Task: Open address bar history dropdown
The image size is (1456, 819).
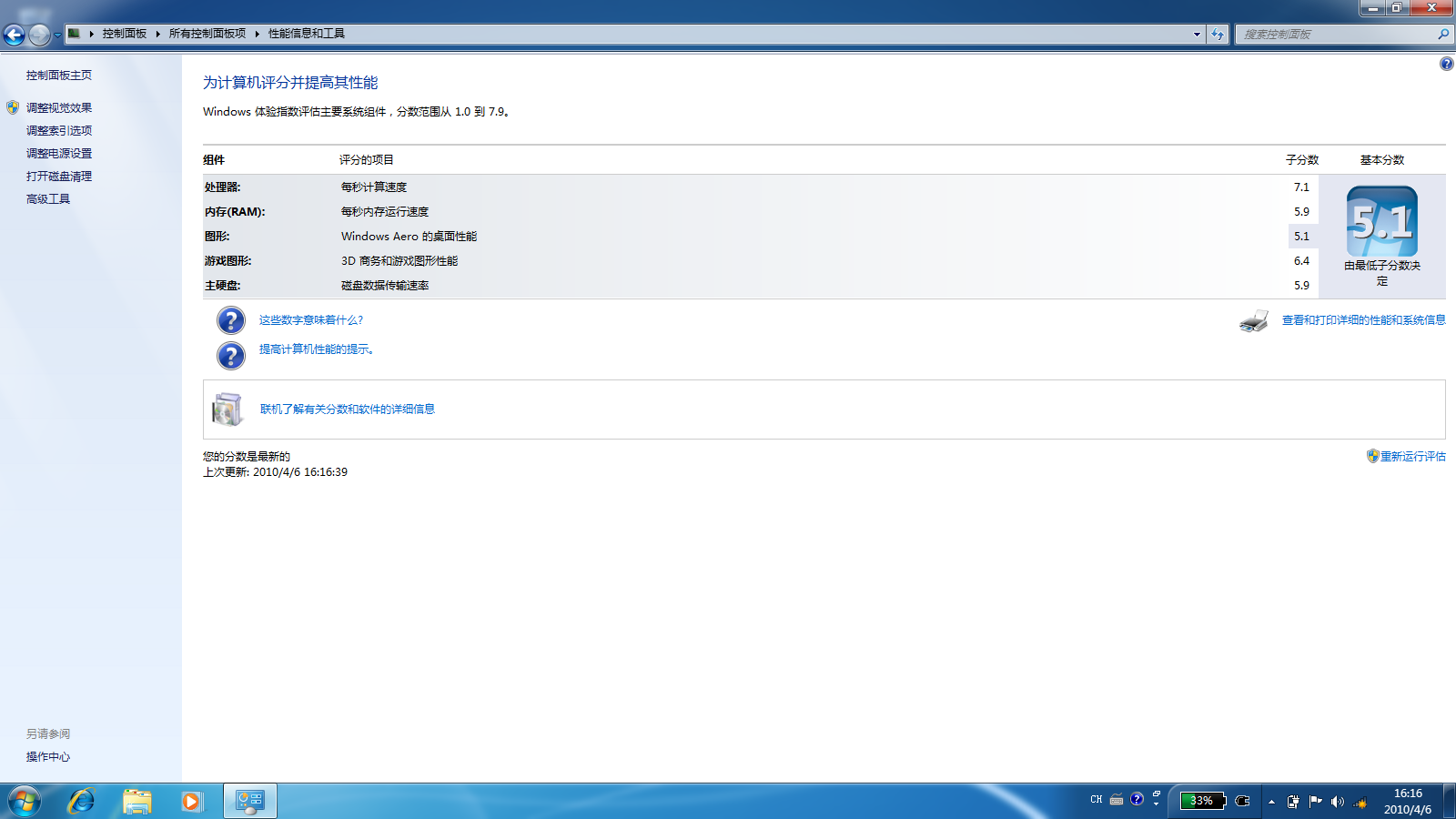Action: [1197, 34]
